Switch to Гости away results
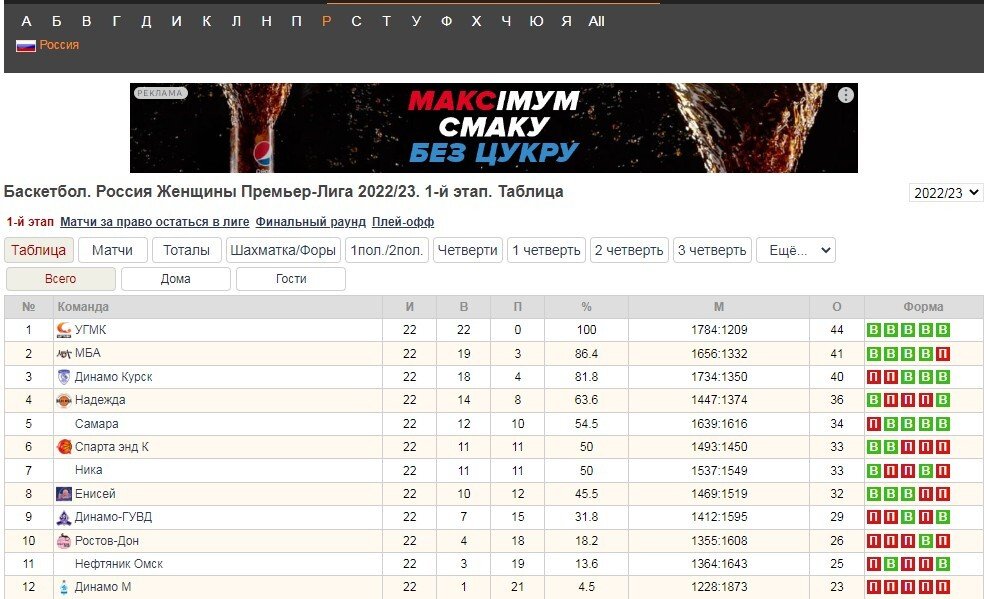 291,279
